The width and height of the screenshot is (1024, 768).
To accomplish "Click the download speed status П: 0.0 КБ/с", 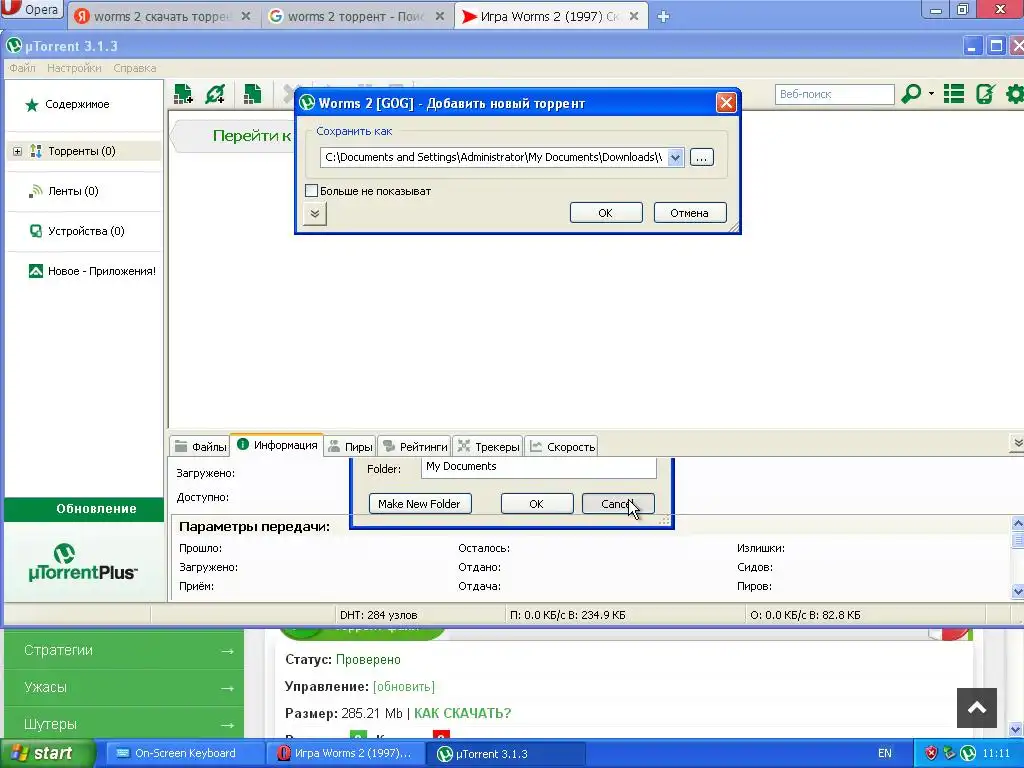I will pos(567,615).
